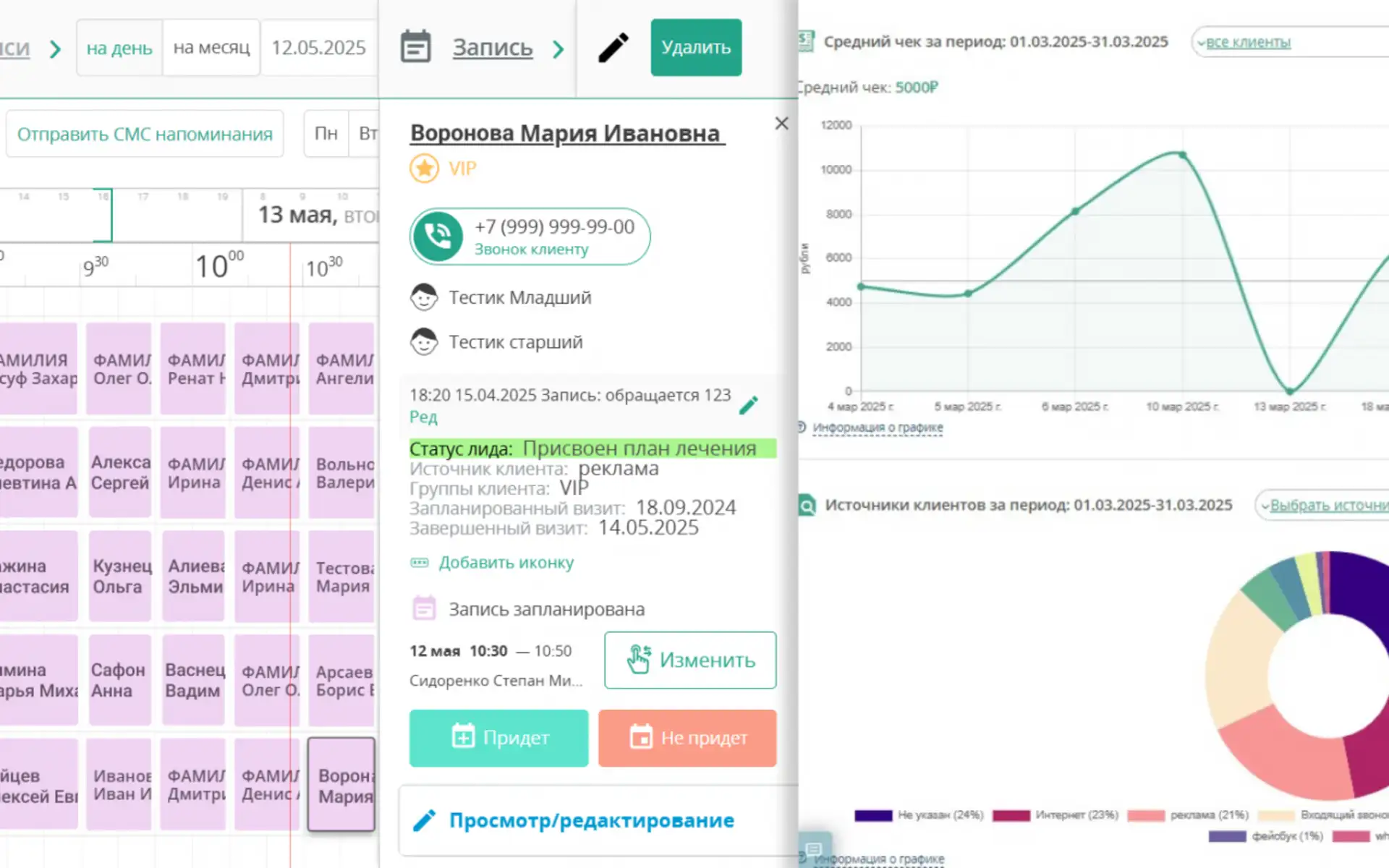Viewport: 1389px width, 868px height.
Task: Open the Александров Сергей appointment card
Action: (x=120, y=472)
